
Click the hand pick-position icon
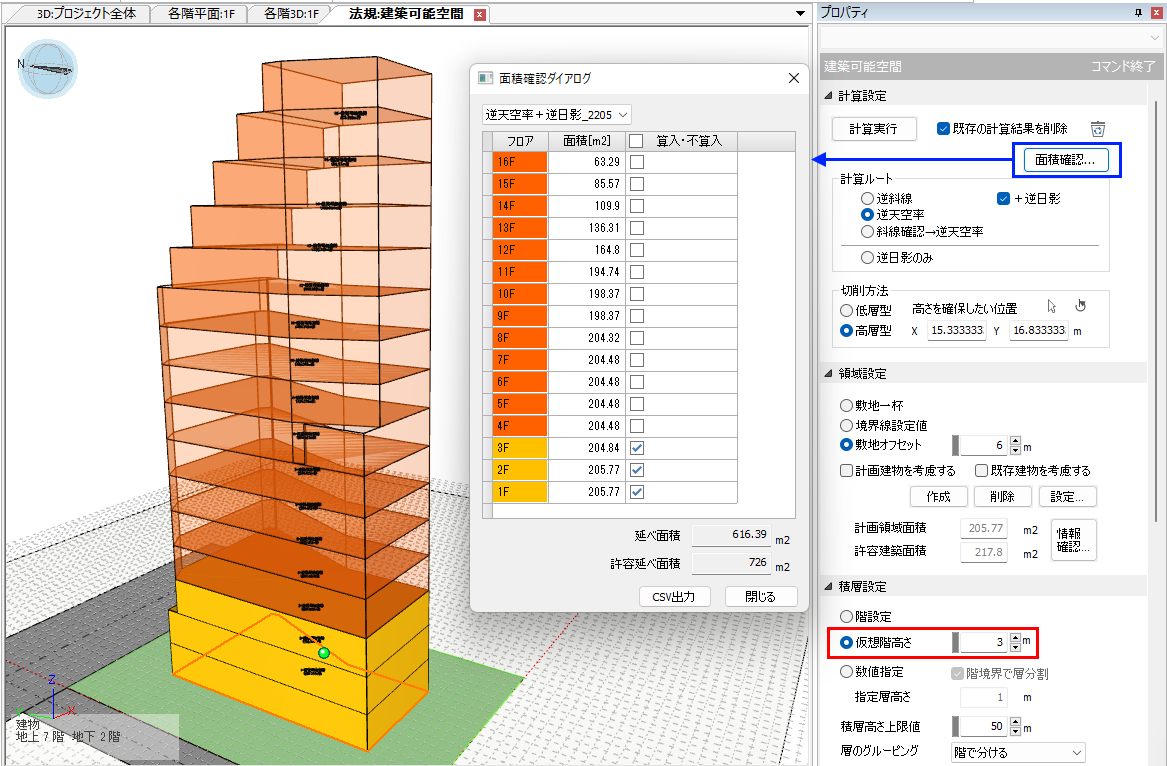pos(1081,306)
